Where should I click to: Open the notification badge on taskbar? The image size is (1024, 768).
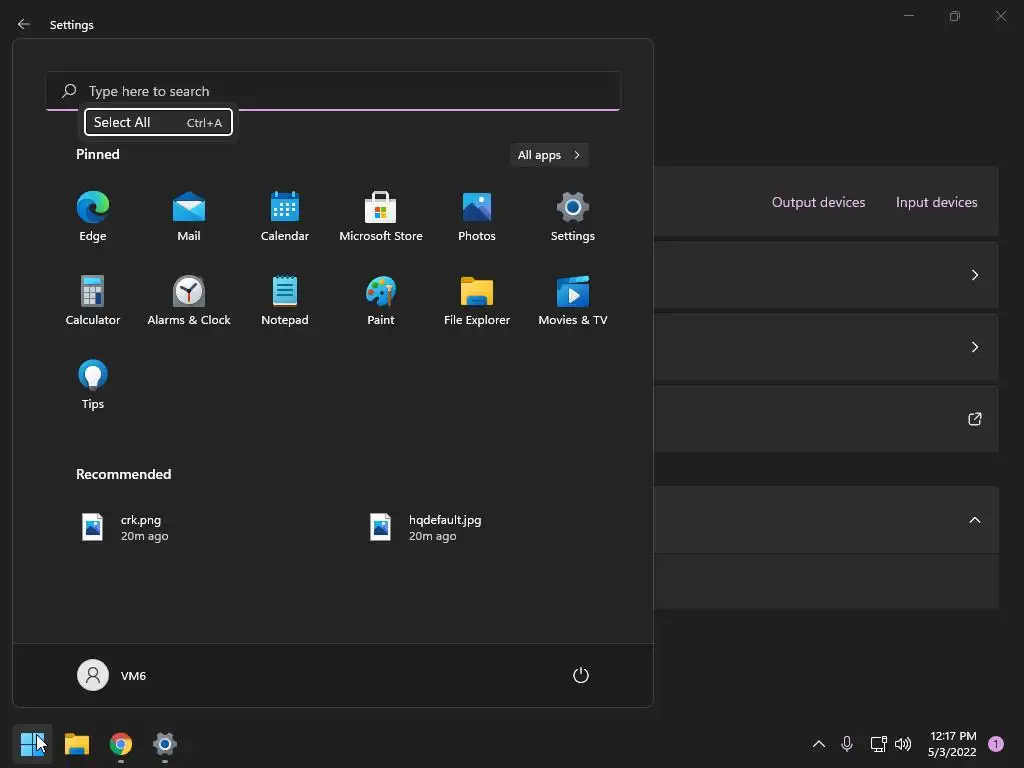point(996,744)
